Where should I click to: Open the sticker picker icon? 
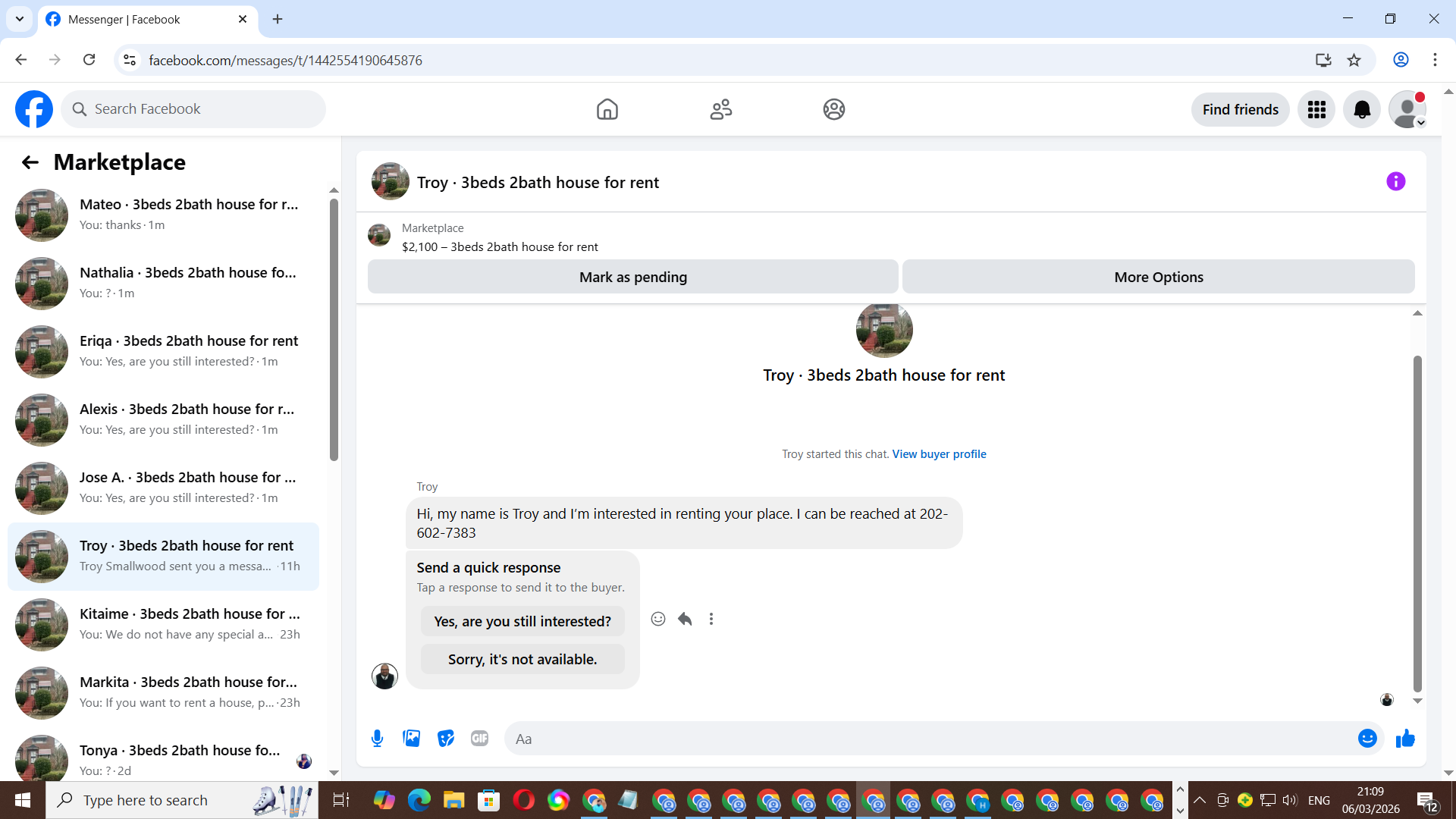coord(446,739)
